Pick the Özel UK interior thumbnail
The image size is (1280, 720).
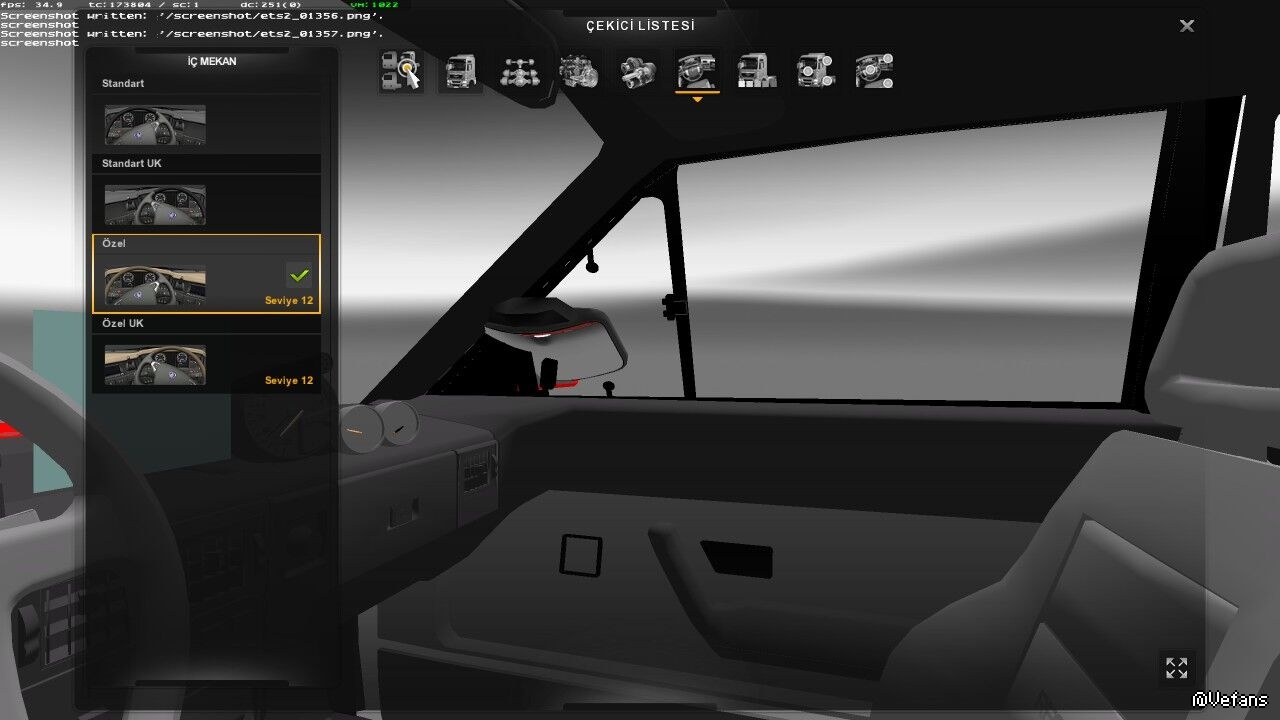point(155,365)
